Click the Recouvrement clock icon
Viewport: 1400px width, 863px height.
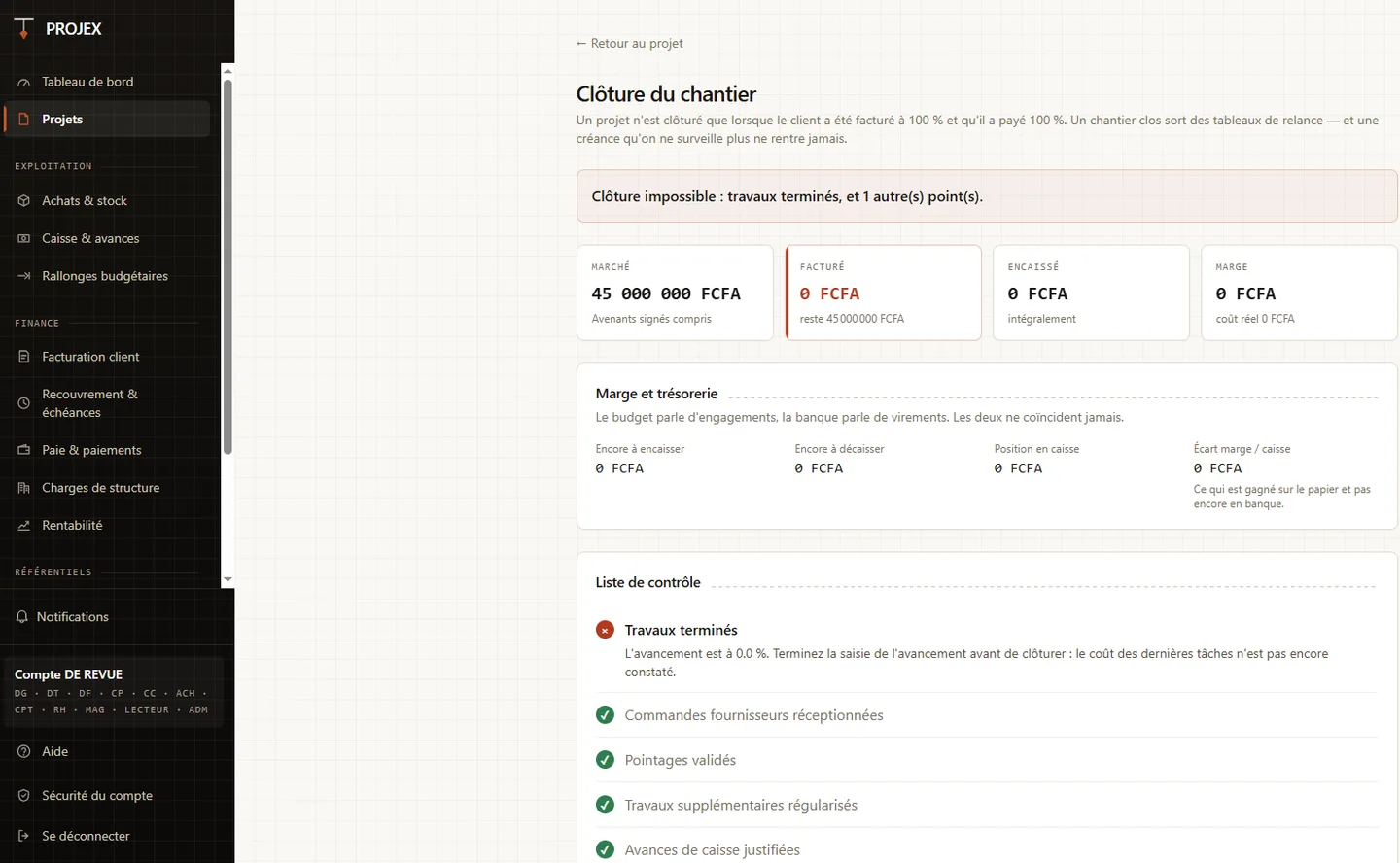24,403
